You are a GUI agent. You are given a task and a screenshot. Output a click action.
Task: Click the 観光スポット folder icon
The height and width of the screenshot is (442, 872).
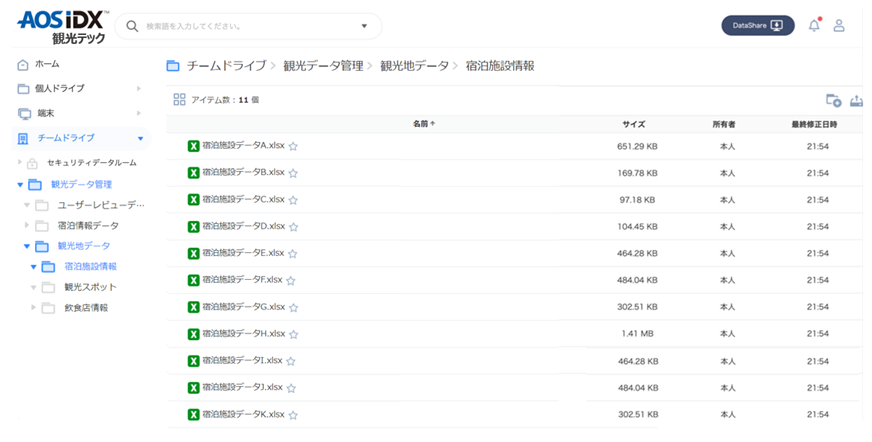(x=48, y=288)
